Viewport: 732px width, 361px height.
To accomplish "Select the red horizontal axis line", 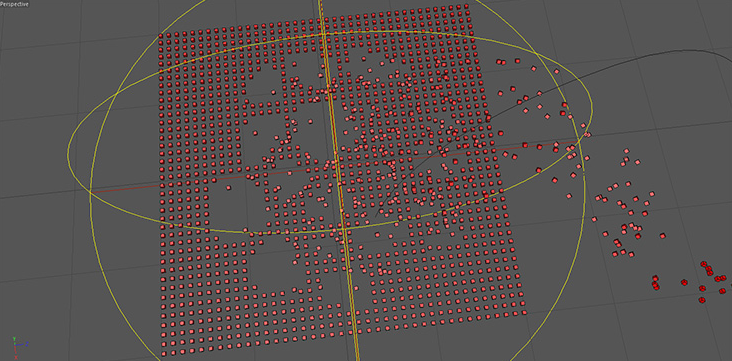I will pos(334,166).
